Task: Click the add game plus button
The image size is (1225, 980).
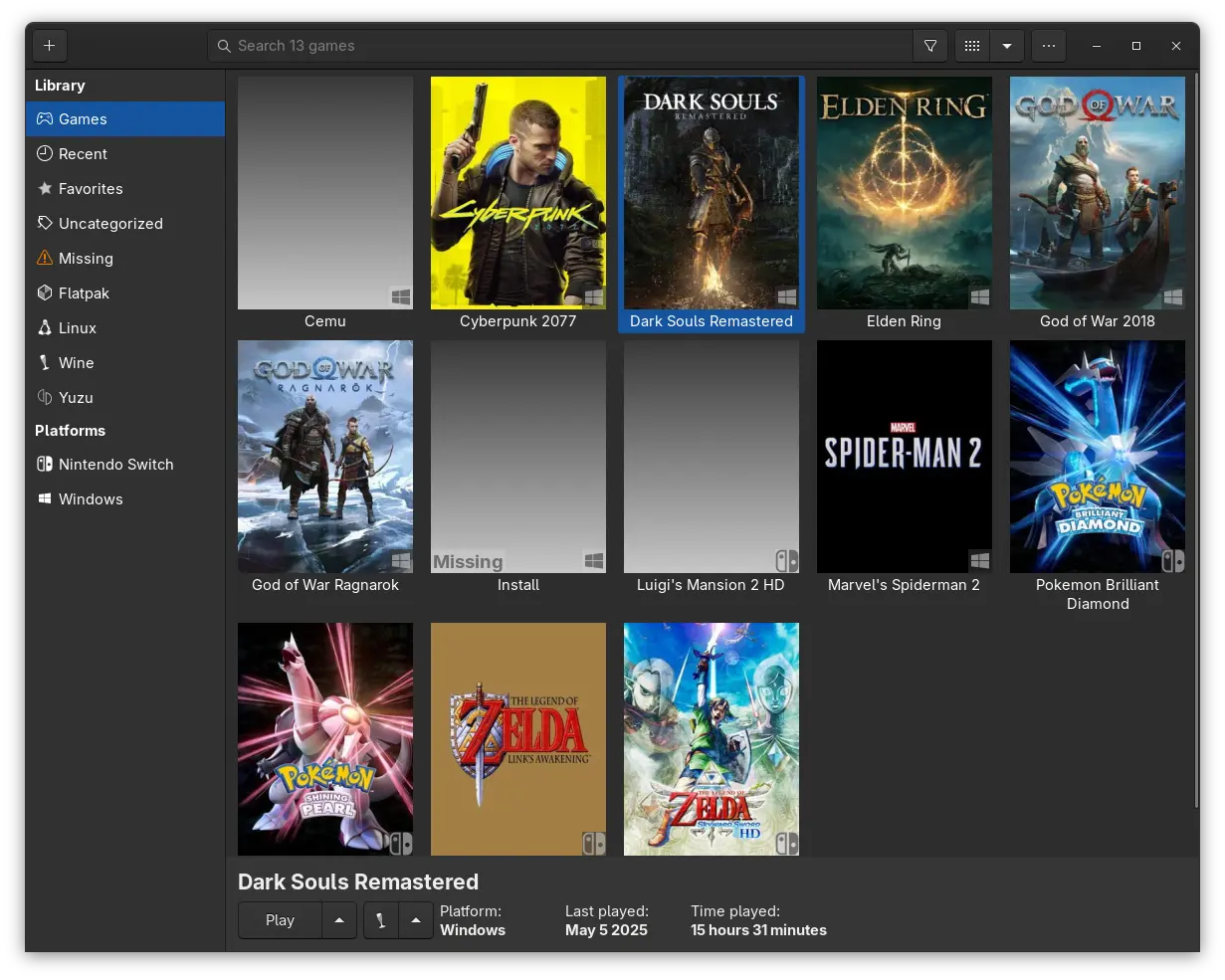Action: (49, 46)
